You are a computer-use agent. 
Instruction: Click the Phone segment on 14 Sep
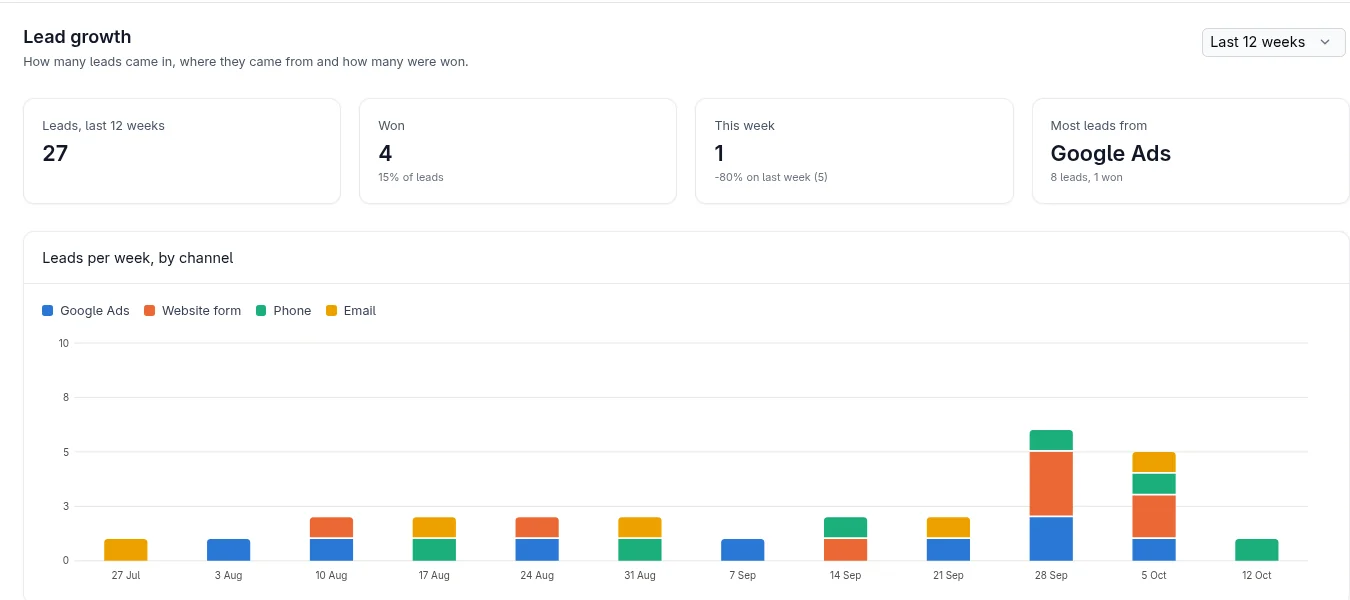coord(846,527)
